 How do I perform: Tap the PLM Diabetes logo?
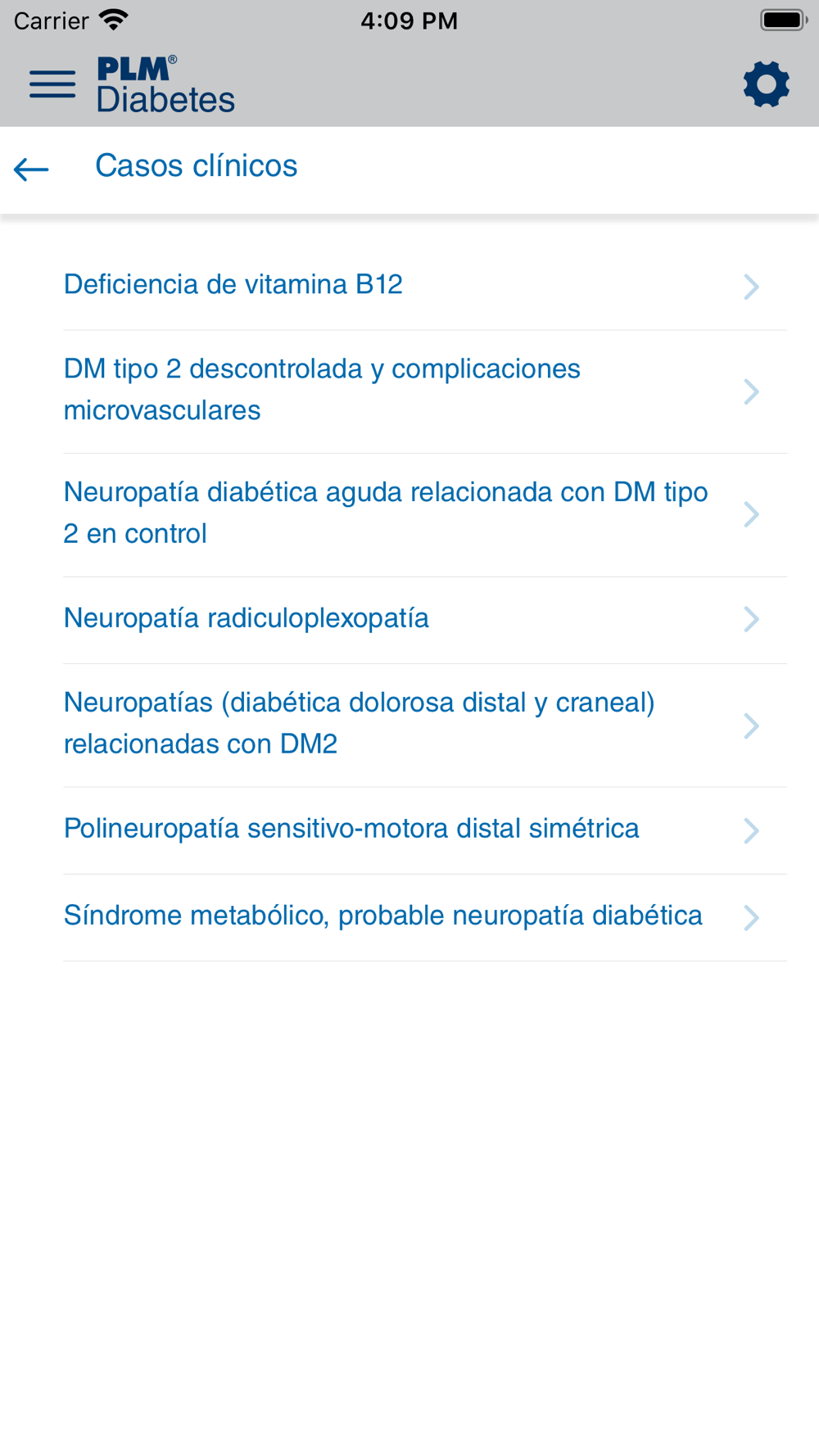click(x=165, y=84)
